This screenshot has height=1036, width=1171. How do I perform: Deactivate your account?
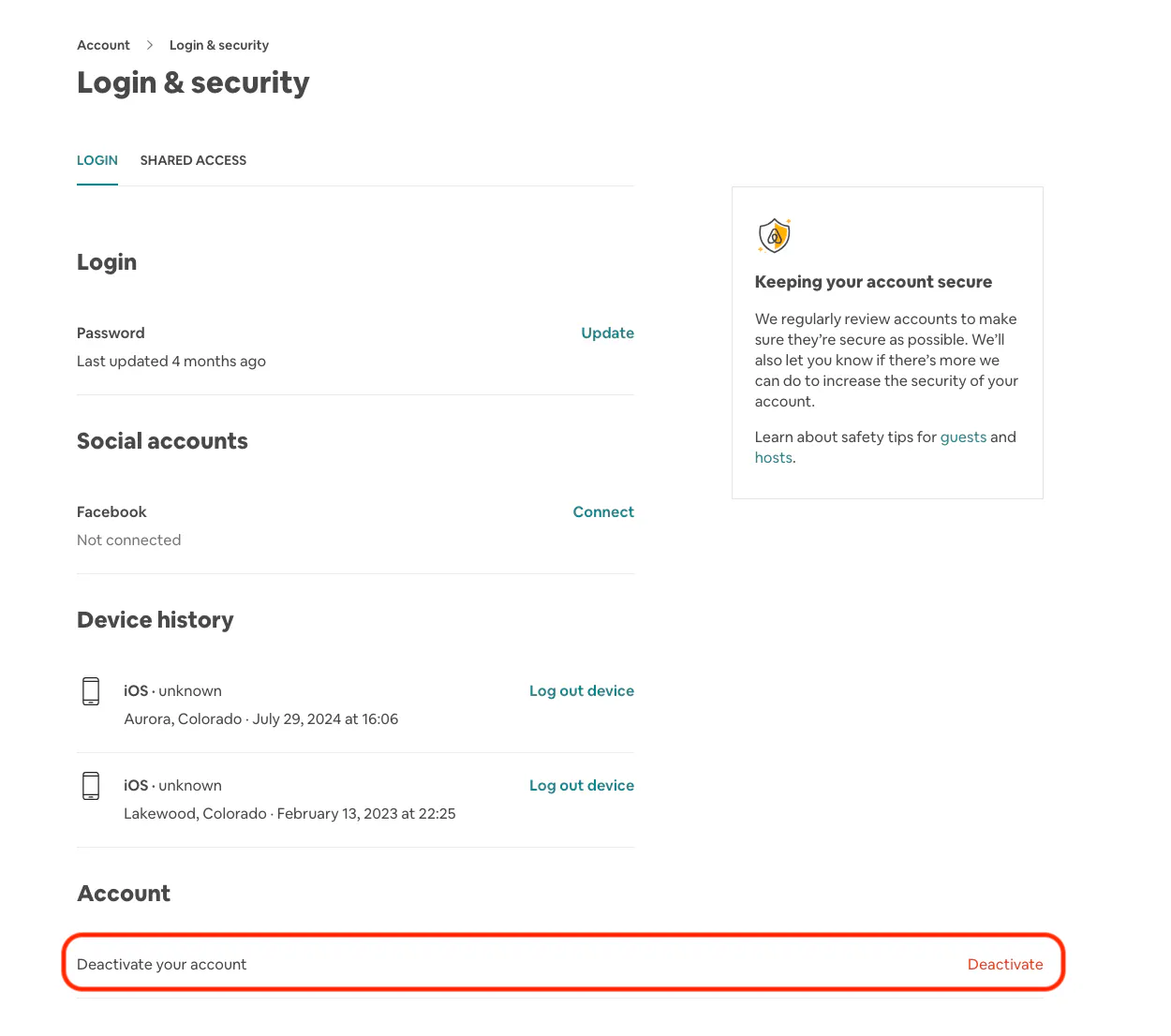click(1004, 963)
